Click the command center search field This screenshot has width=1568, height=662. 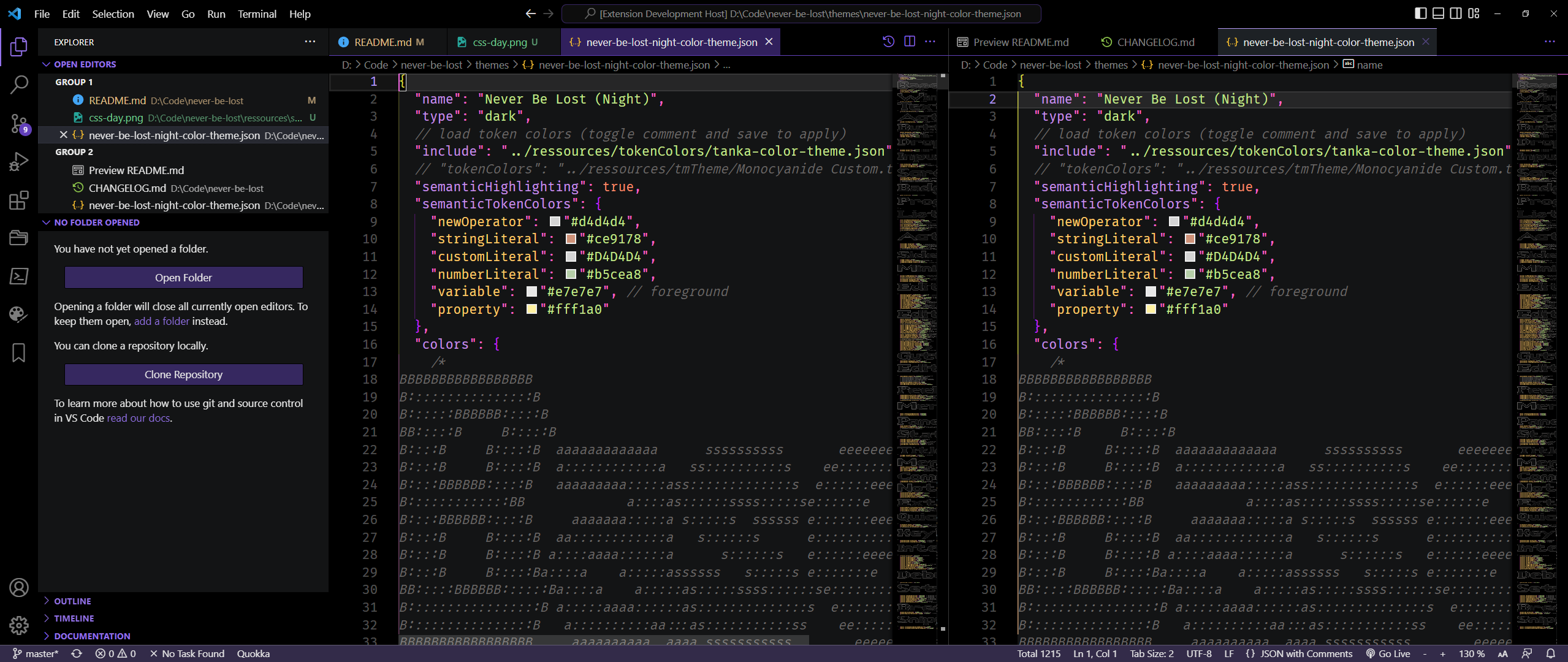click(801, 13)
